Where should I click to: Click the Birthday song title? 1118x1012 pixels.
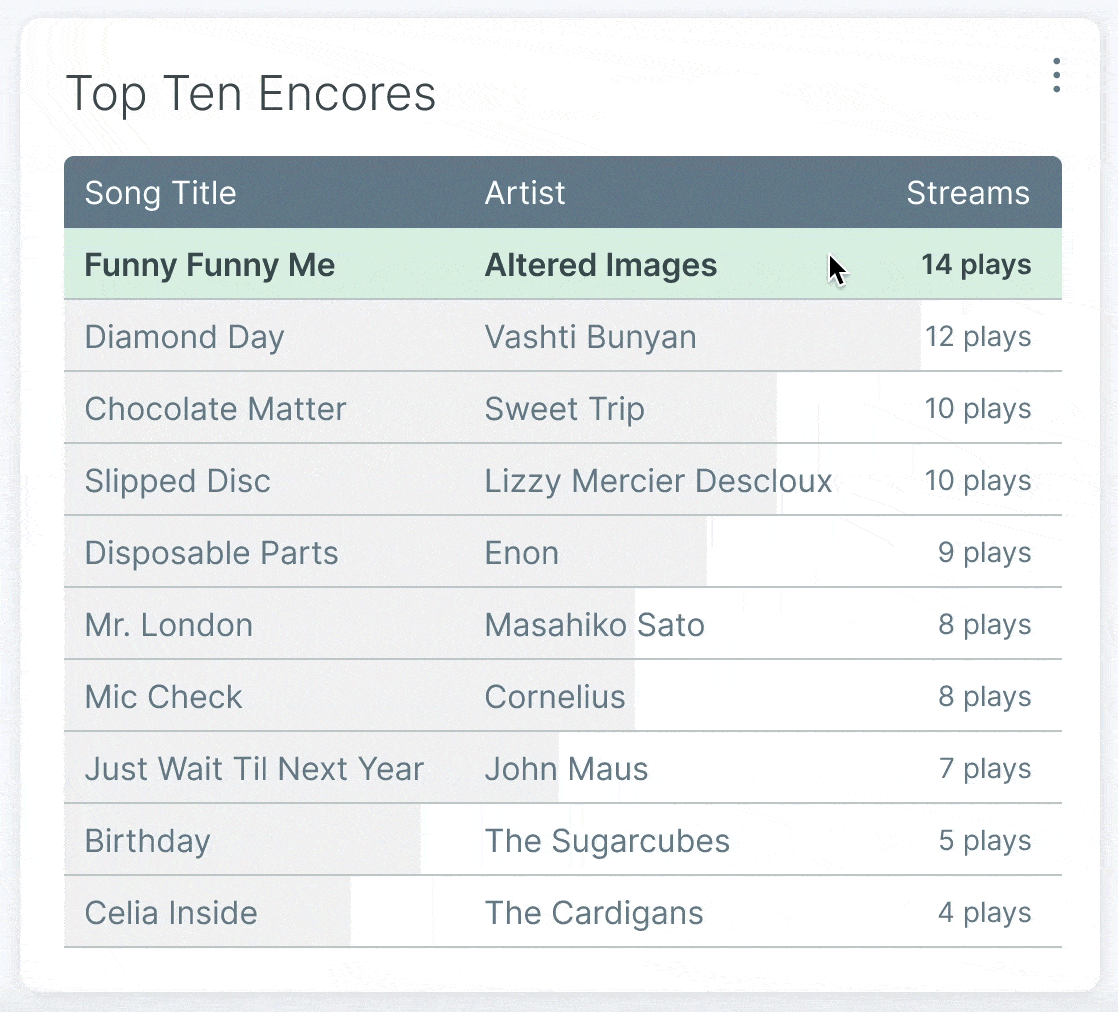coord(147,841)
